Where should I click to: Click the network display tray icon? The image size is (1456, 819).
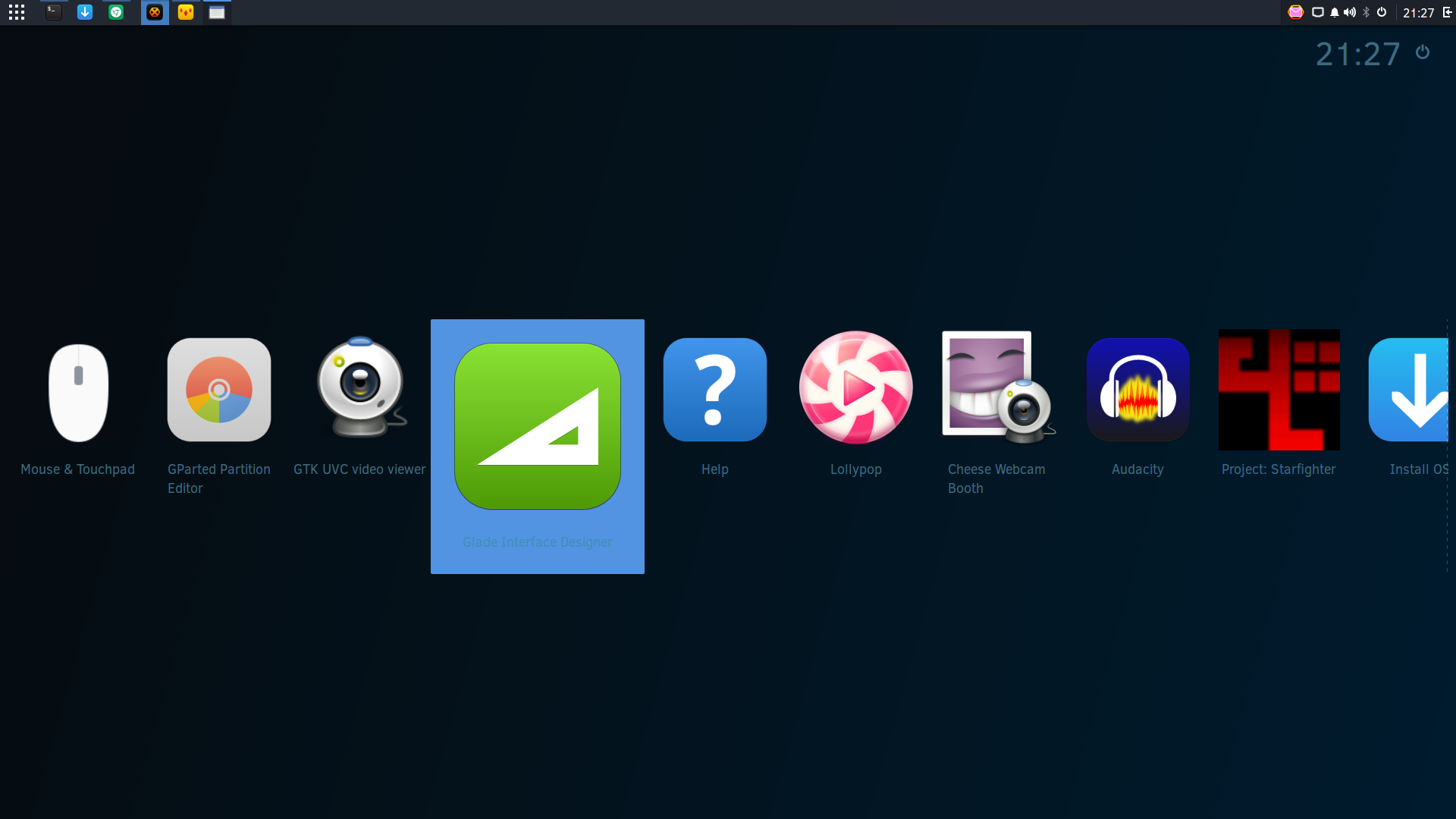point(1318,12)
